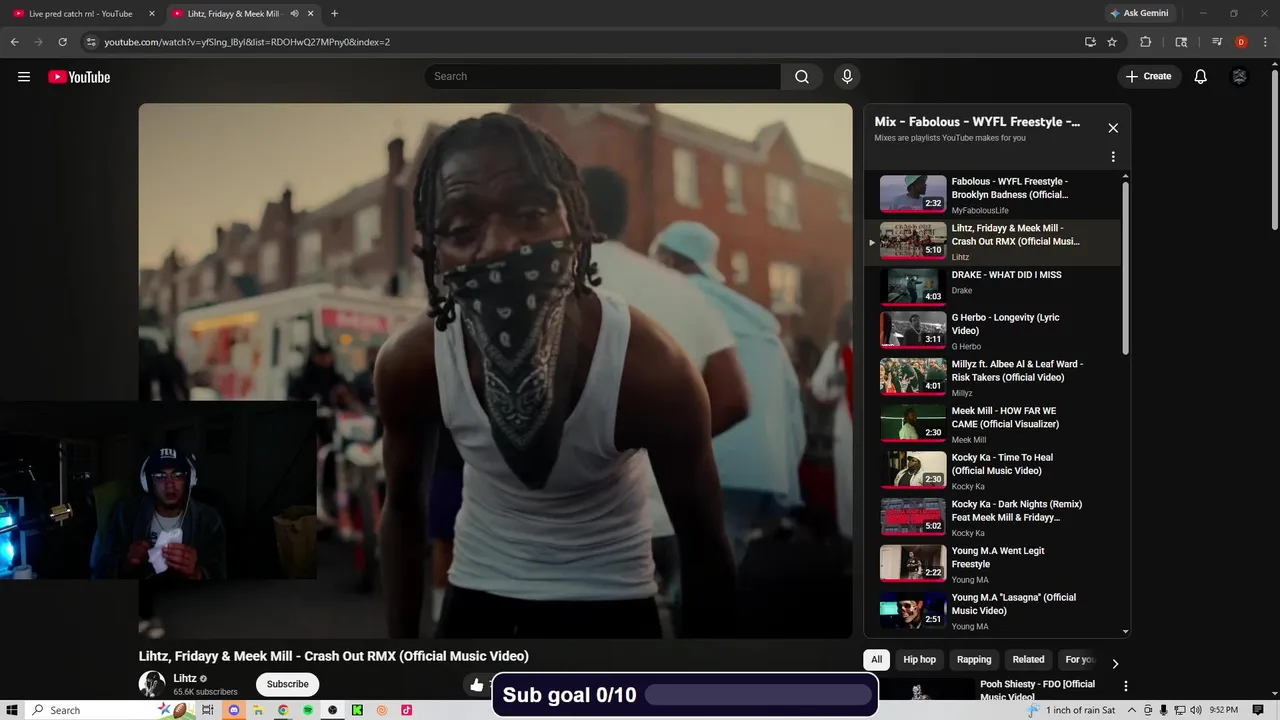This screenshot has width=1280, height=720.
Task: Select the Related filter chip
Action: pos(1028,660)
